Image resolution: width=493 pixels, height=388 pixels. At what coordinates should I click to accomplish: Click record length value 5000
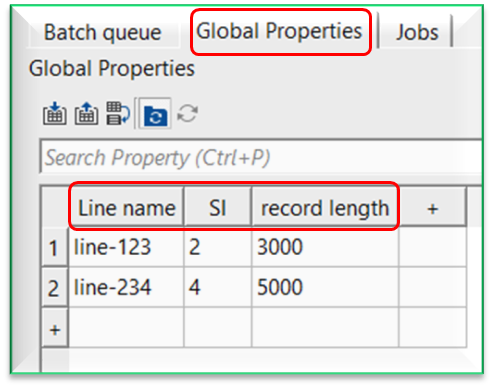325,287
